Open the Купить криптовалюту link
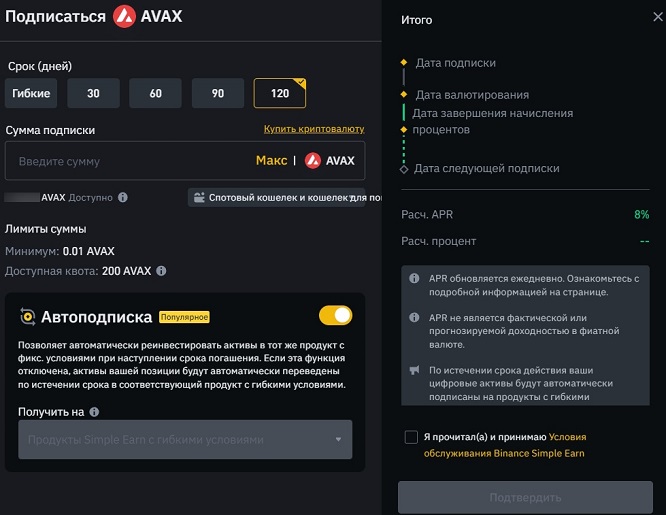 (314, 130)
